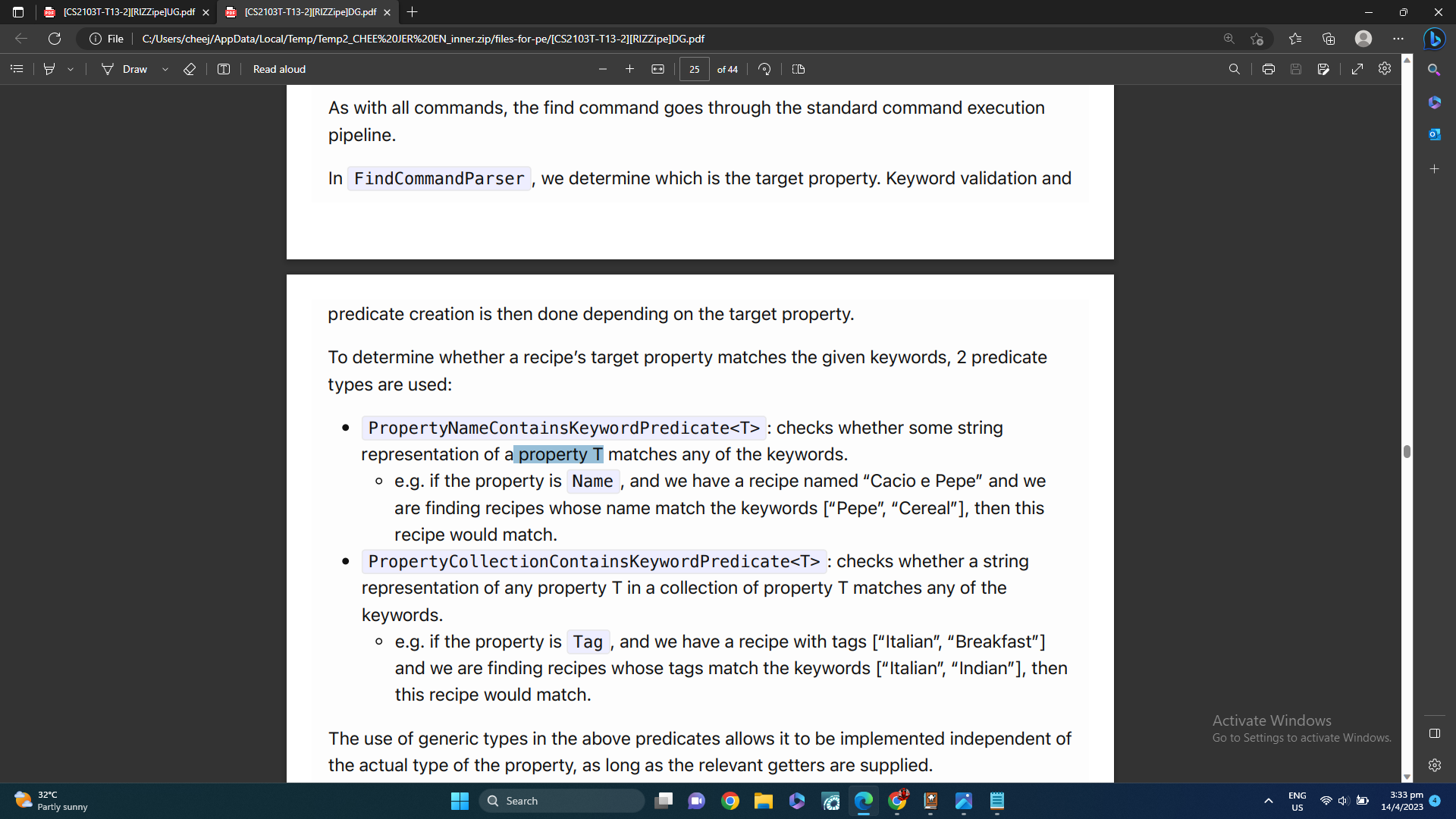Image resolution: width=1456 pixels, height=819 pixels.
Task: Open PDF search magnifier in toolbar
Action: pos(1234,69)
